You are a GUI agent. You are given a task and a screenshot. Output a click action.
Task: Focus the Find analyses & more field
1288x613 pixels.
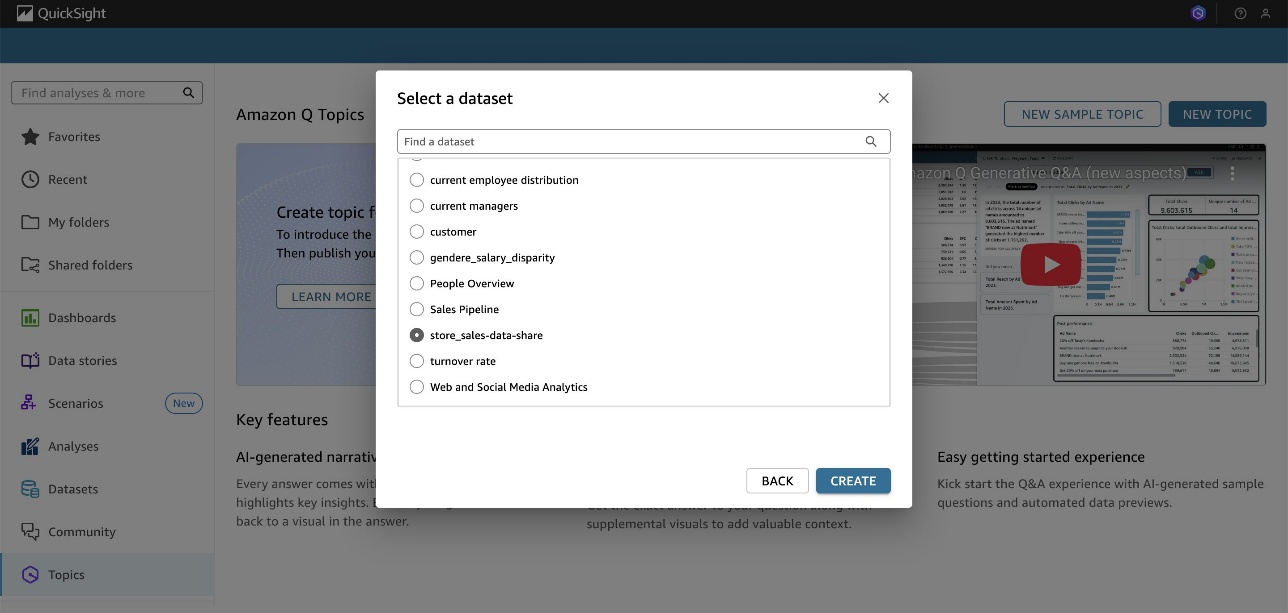pos(107,93)
